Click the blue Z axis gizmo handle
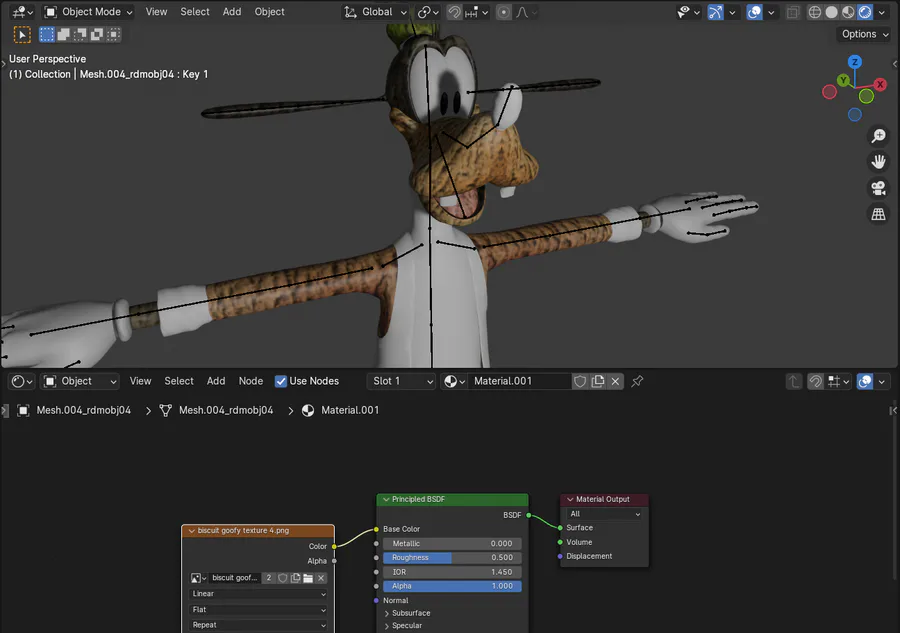 click(855, 62)
